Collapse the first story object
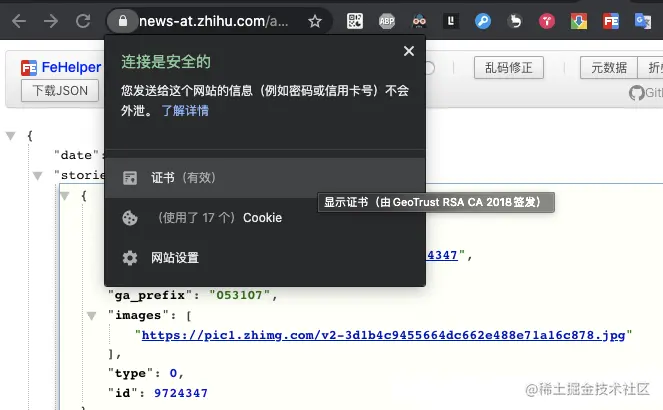Image resolution: width=663 pixels, height=410 pixels. point(65,196)
